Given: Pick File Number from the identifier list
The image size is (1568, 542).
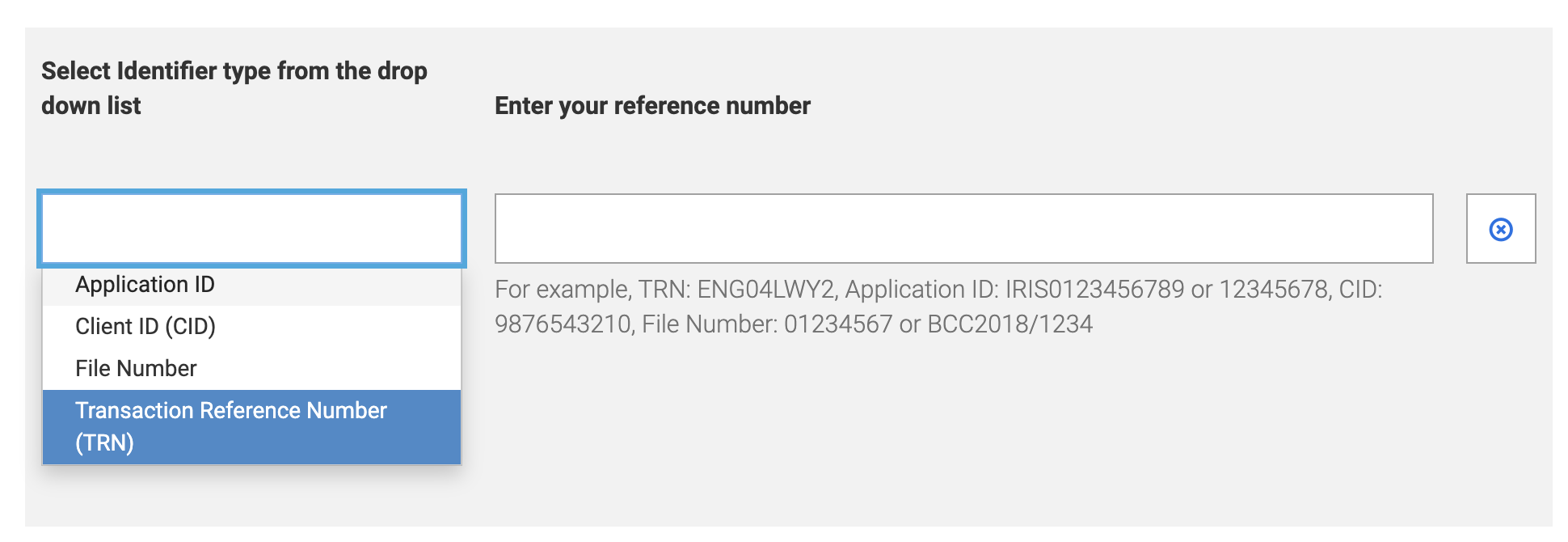Looking at the screenshot, I should coord(136,369).
